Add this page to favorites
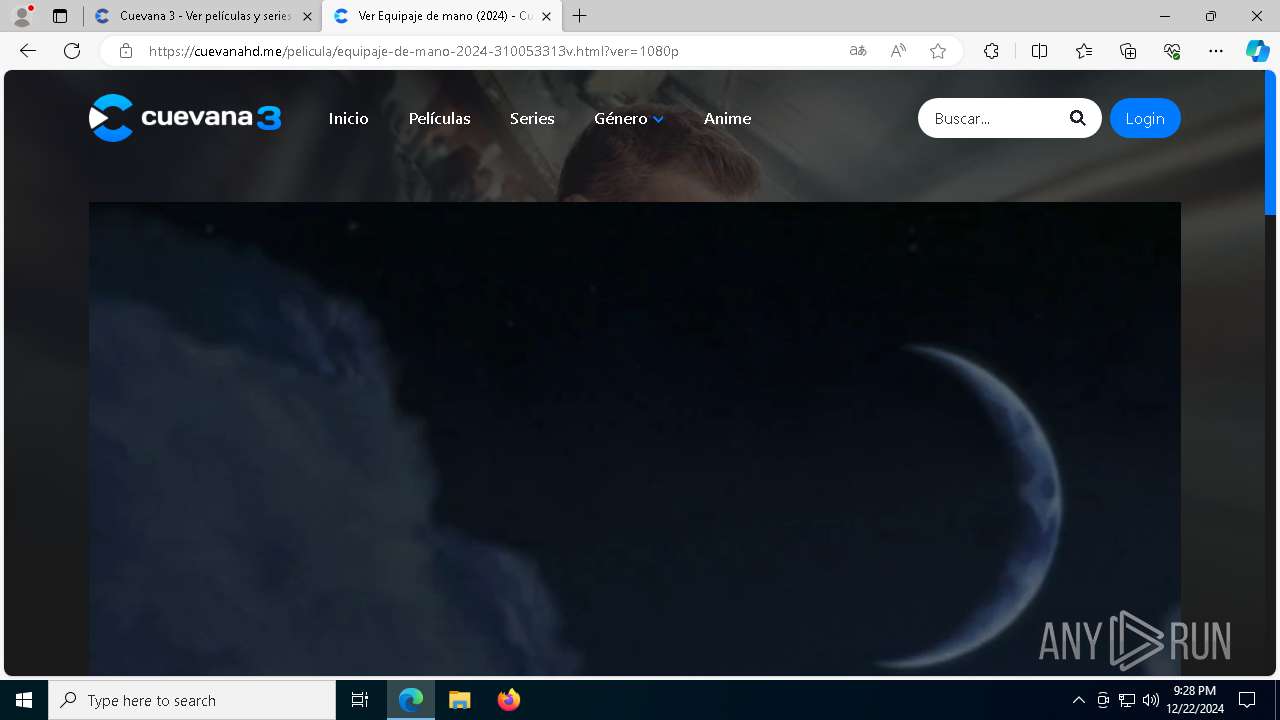1280x720 pixels. click(938, 51)
